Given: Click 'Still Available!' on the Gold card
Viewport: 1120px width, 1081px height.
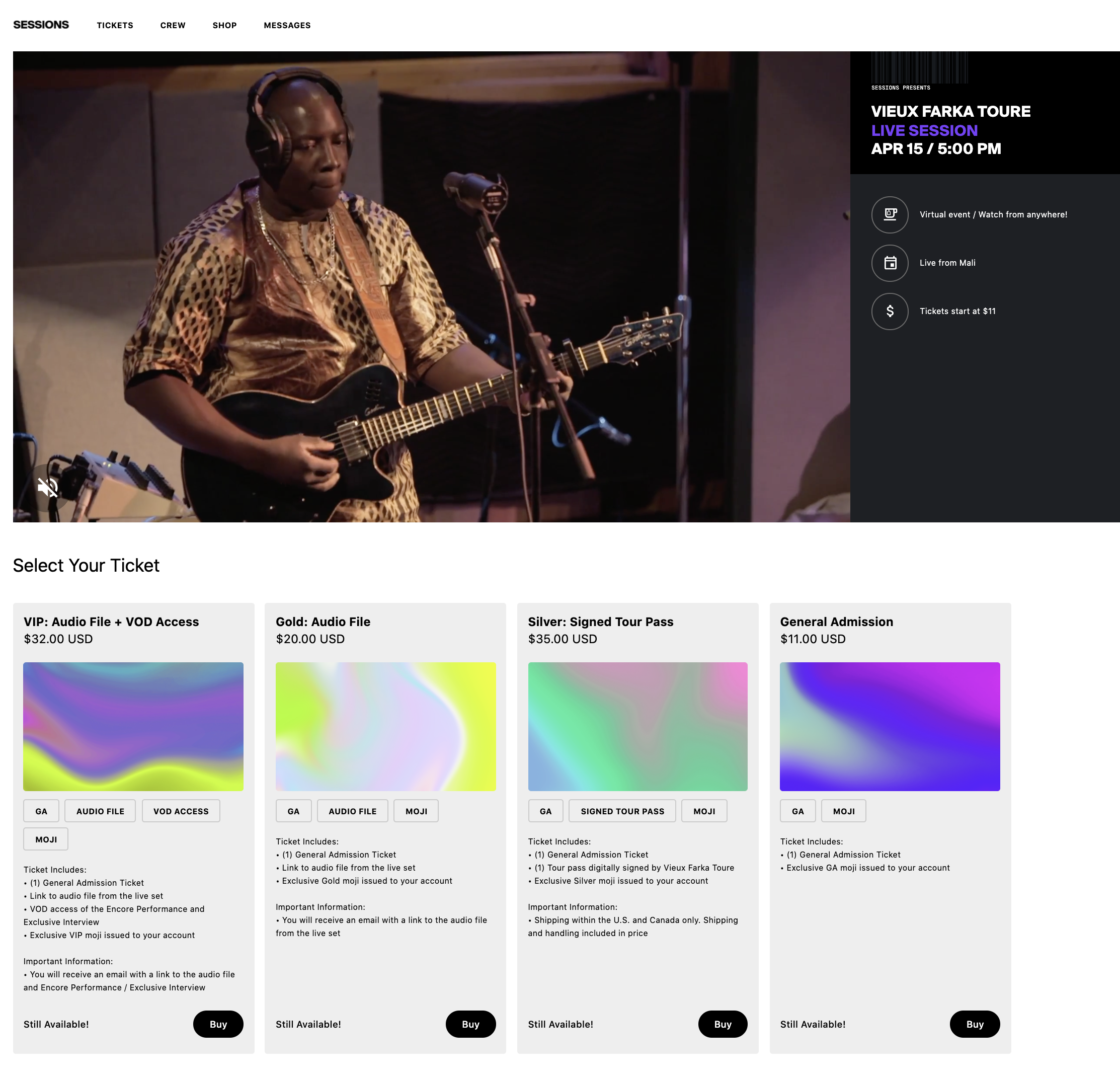Looking at the screenshot, I should tap(308, 1024).
